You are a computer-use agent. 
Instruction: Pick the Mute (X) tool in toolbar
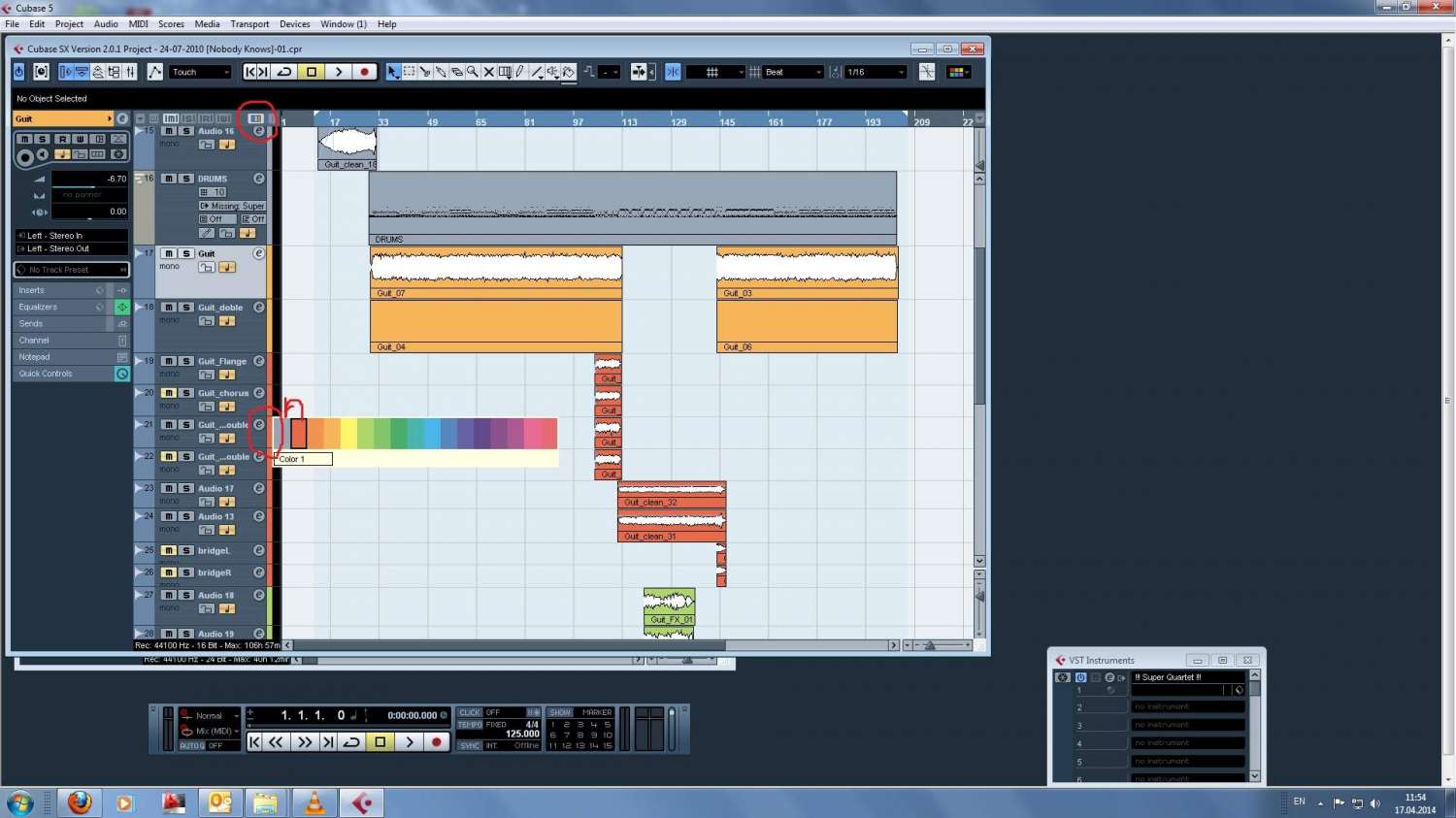click(x=488, y=72)
